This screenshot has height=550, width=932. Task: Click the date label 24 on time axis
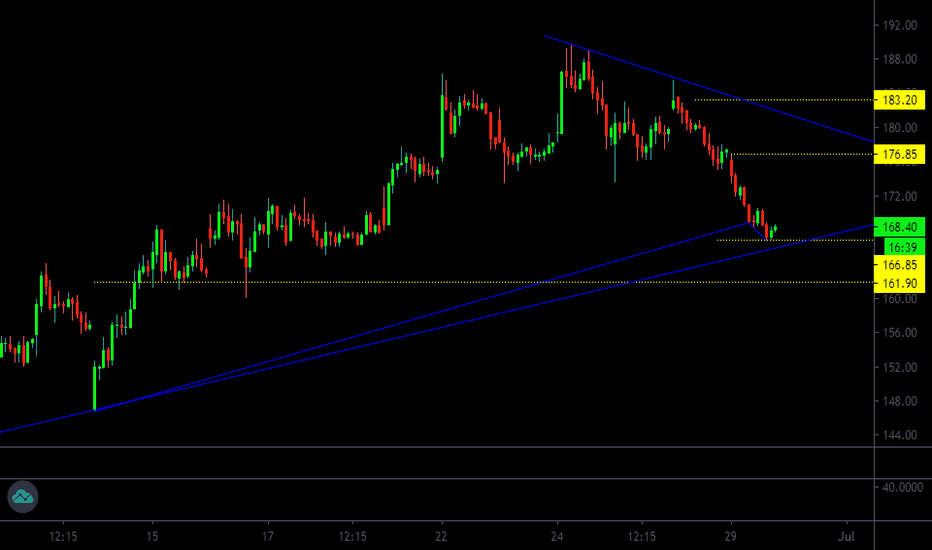coord(557,536)
